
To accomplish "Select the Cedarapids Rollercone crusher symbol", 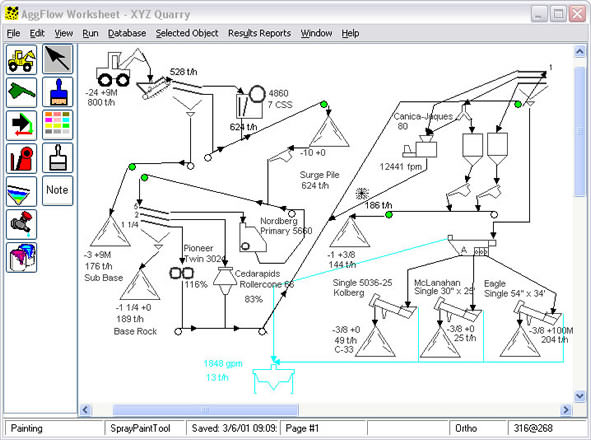I will pos(225,281).
